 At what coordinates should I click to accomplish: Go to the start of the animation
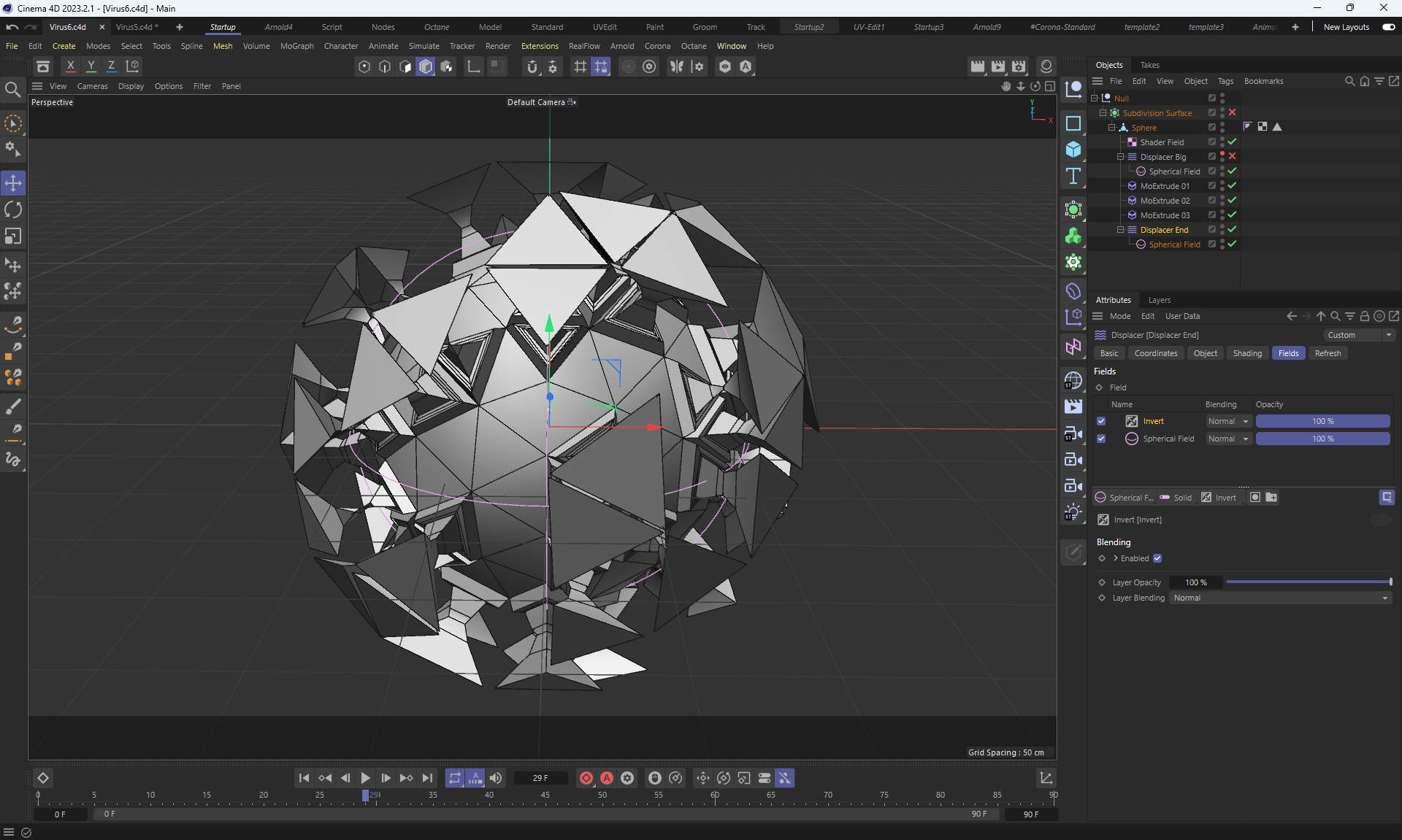click(x=304, y=778)
